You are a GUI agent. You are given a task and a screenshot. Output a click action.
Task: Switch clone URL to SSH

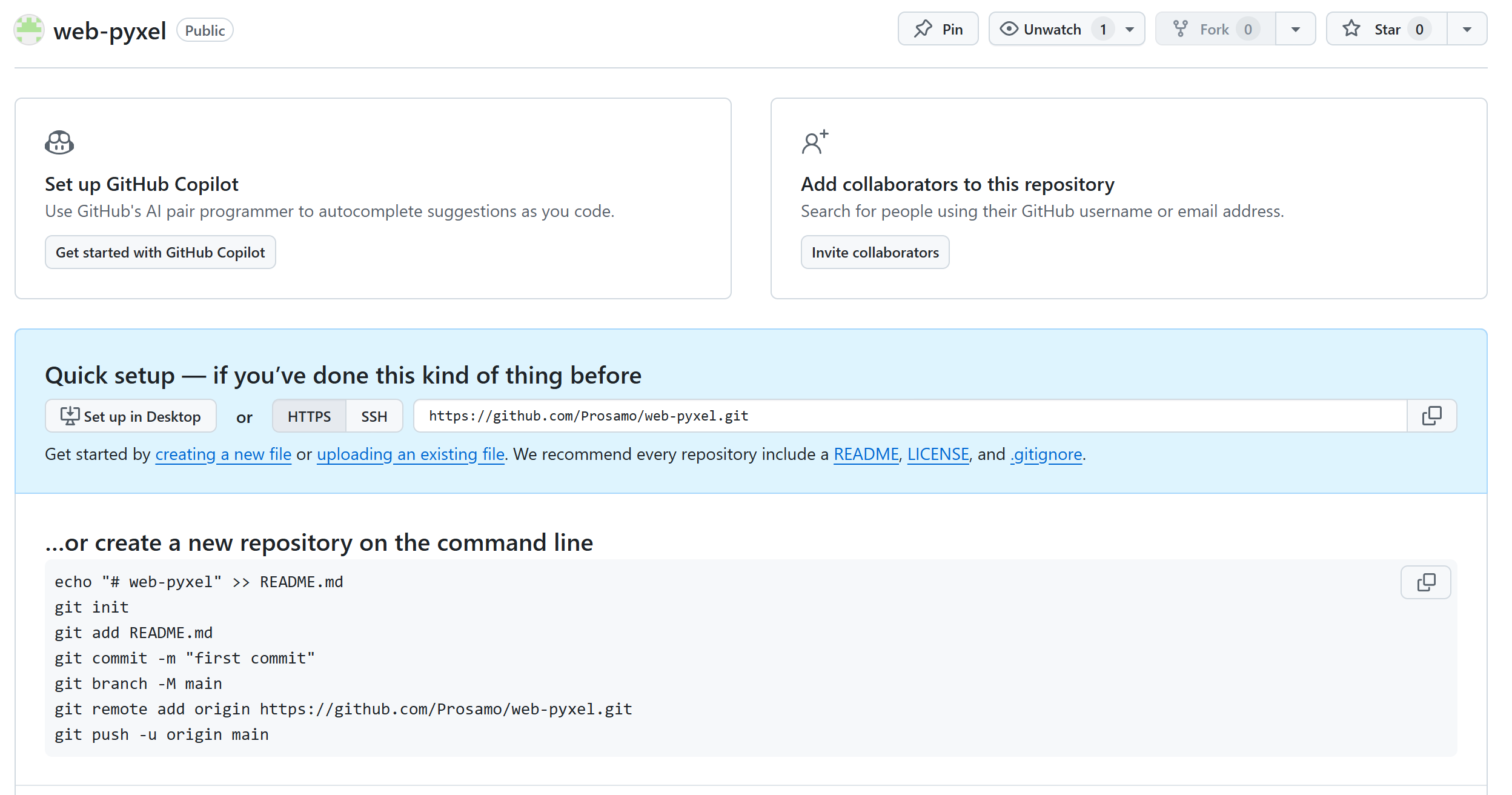click(x=374, y=416)
